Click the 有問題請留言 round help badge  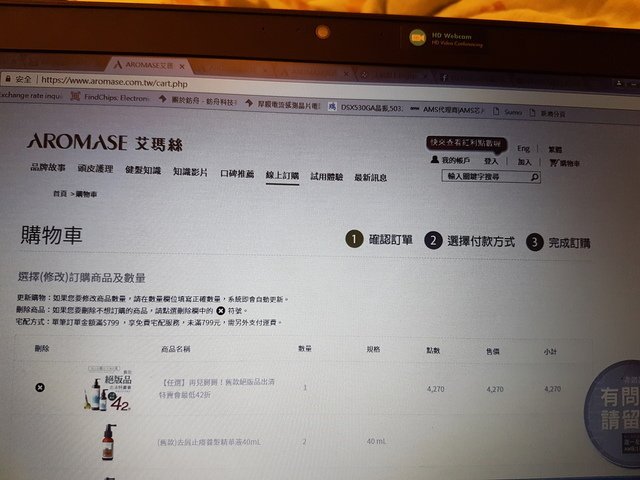(x=612, y=413)
